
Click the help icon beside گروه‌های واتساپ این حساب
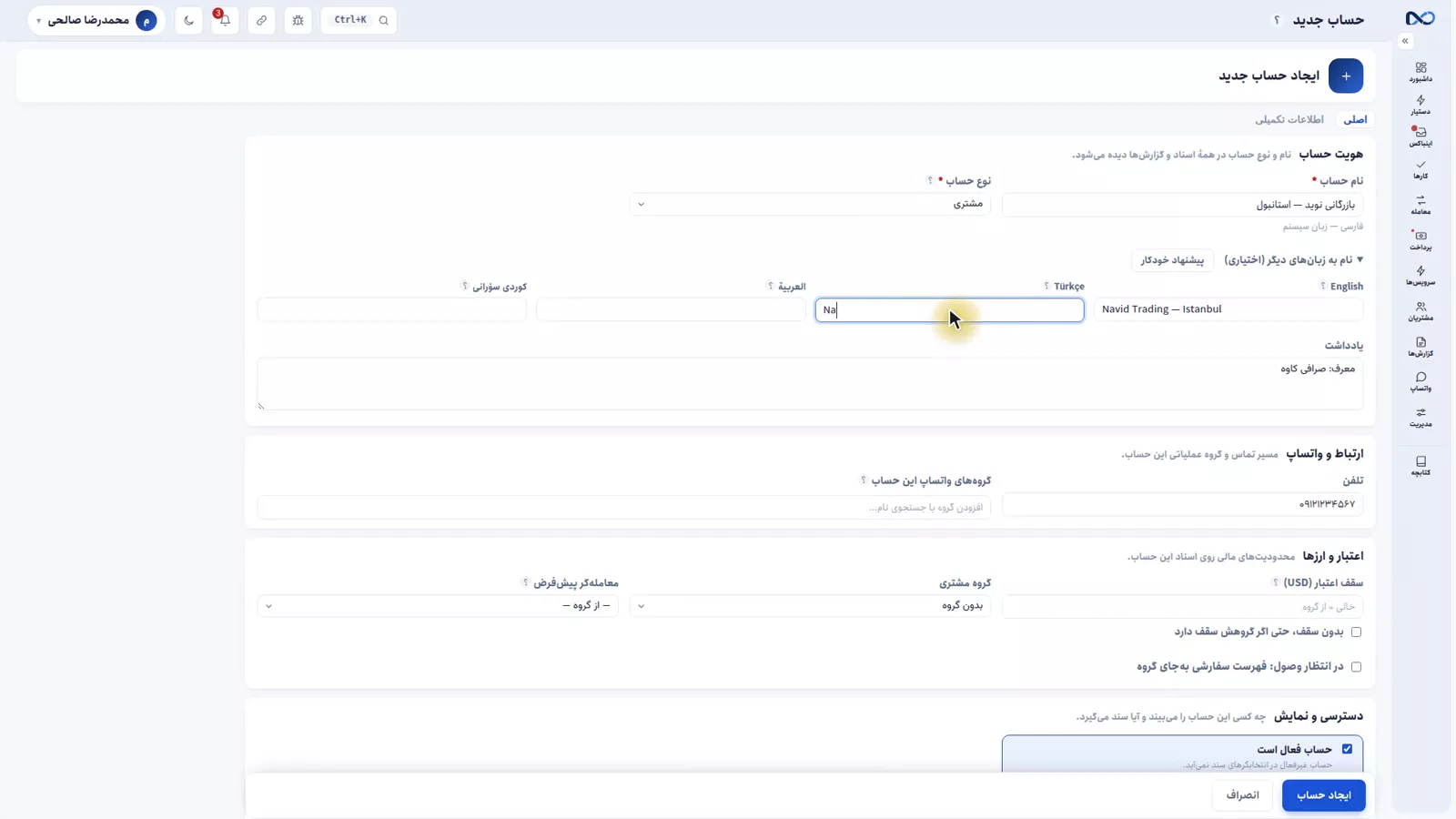point(864,480)
